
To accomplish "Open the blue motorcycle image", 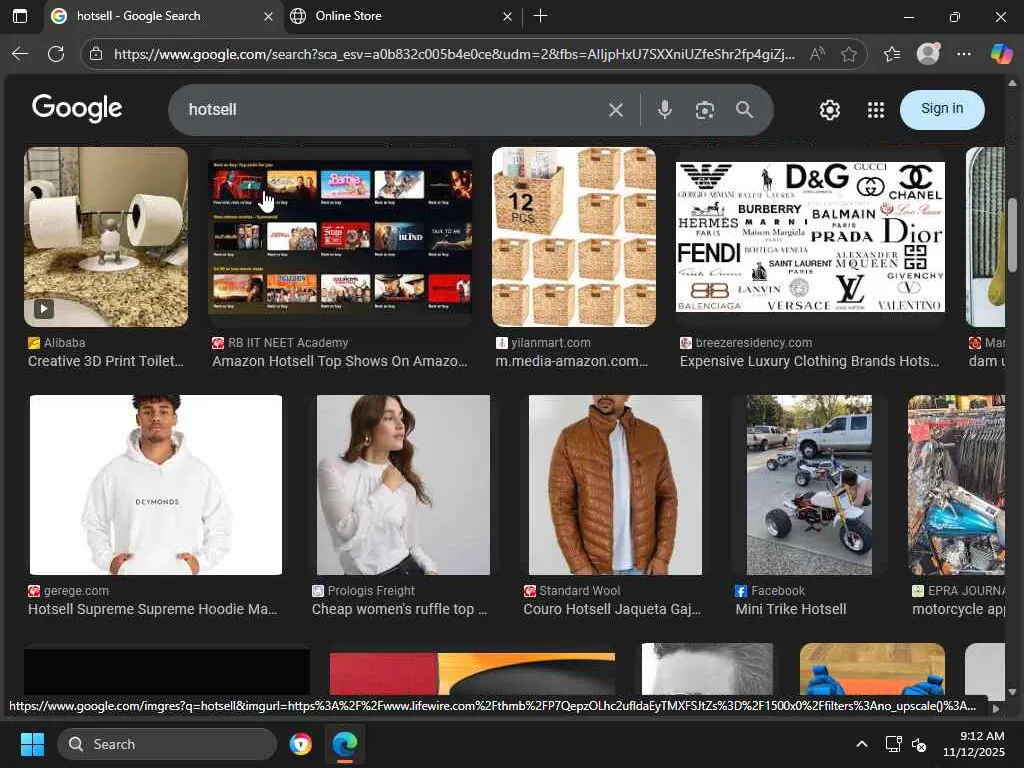I will point(956,485).
